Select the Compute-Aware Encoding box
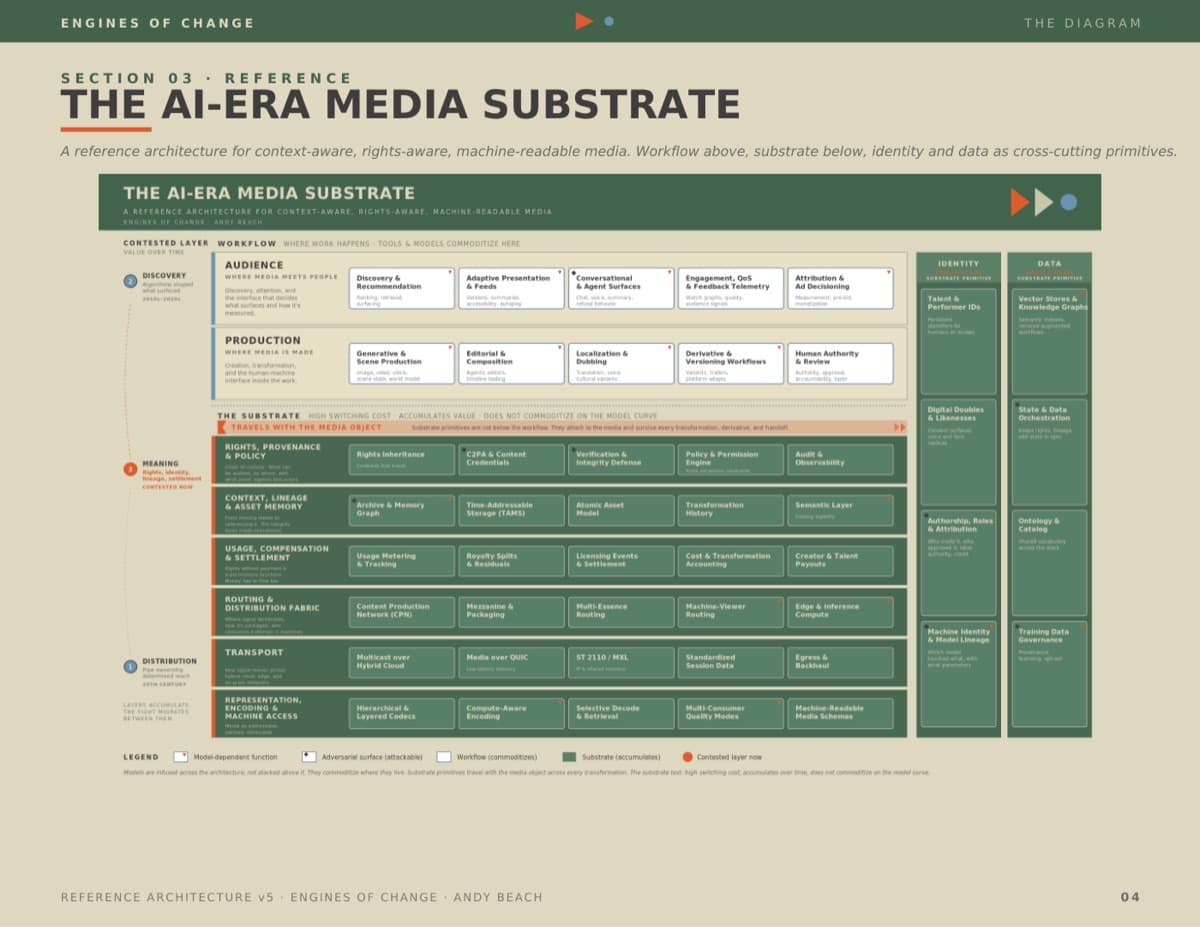This screenshot has height=927, width=1200. pyautogui.click(x=512, y=713)
